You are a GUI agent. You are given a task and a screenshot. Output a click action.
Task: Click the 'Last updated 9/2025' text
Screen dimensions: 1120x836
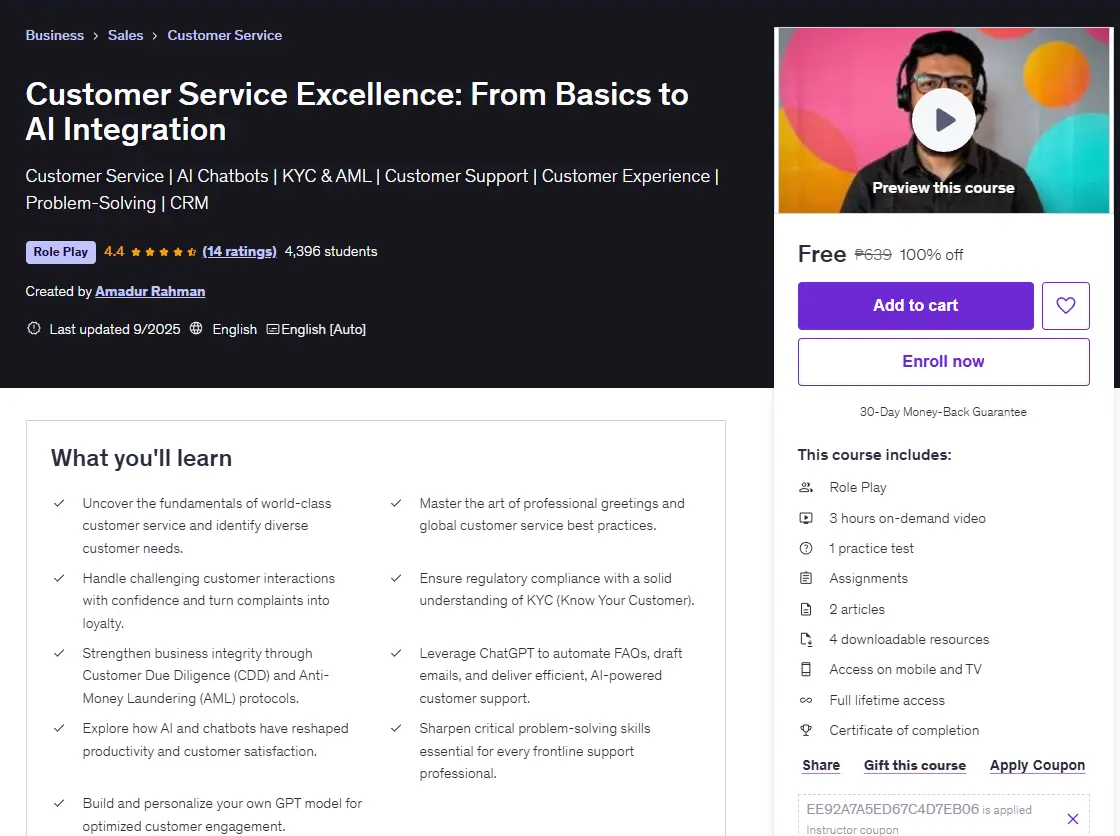tap(114, 329)
